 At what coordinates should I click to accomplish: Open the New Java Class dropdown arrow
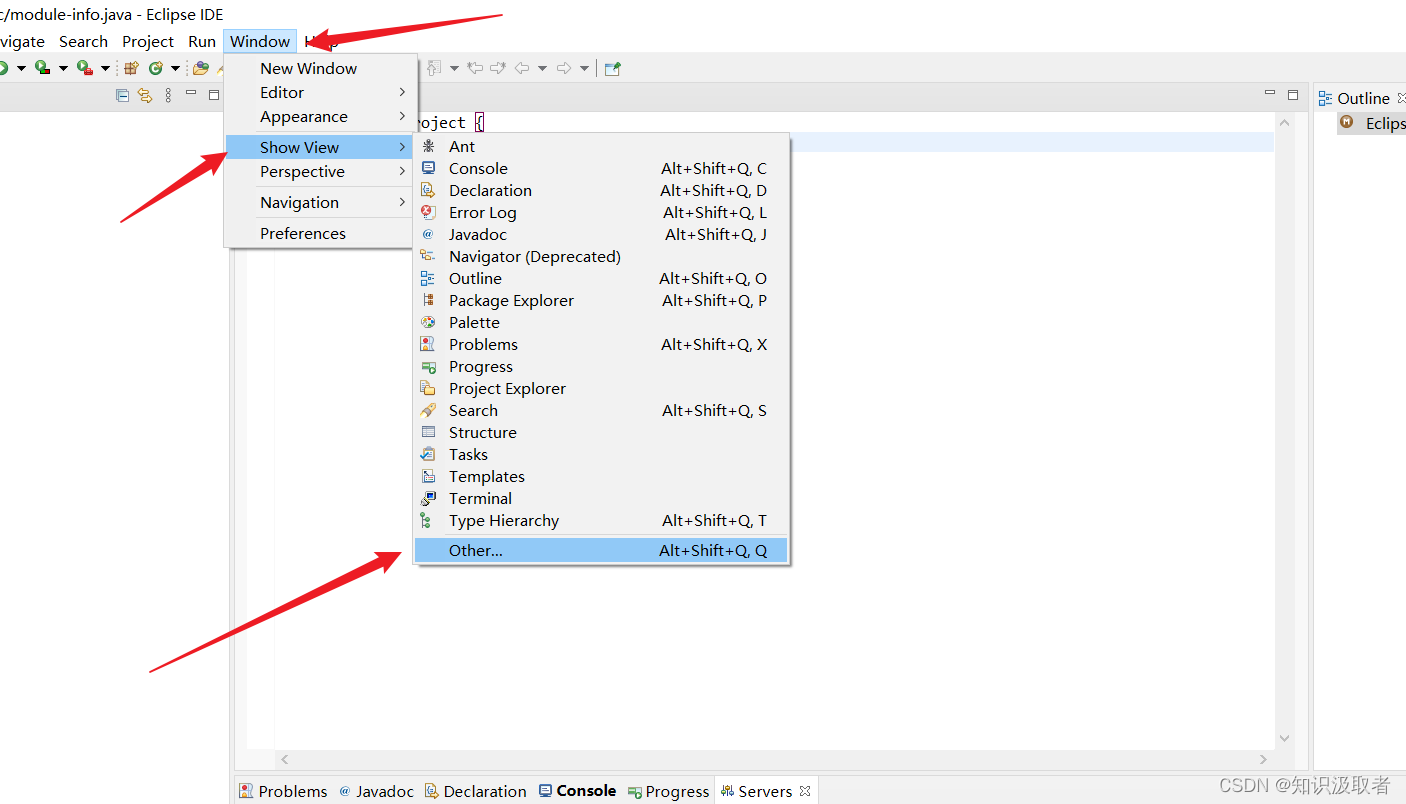[175, 68]
